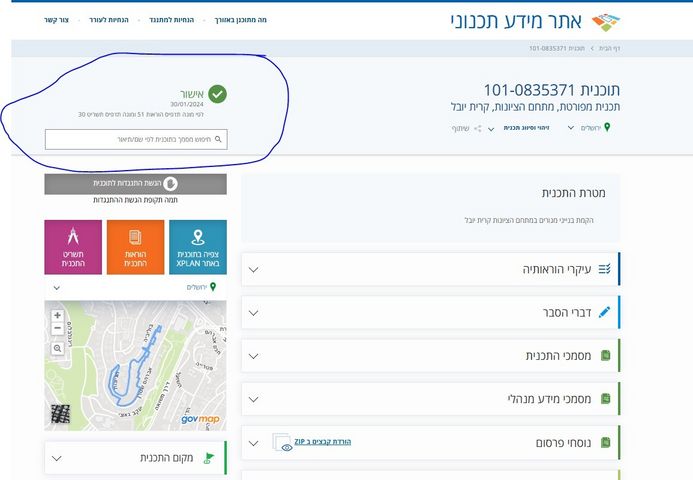Open the תשריט התכנית purple tile
Image resolution: width=693 pixels, height=480 pixels.
pos(73,247)
